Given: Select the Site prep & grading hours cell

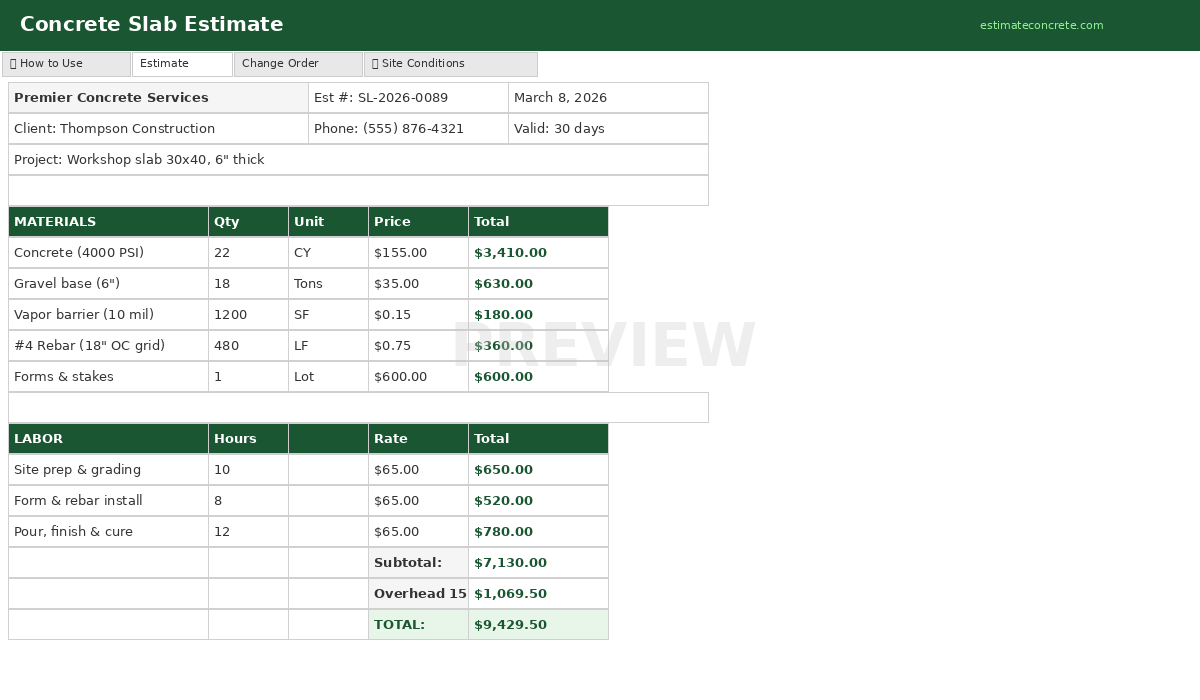Looking at the screenshot, I should coord(248,469).
